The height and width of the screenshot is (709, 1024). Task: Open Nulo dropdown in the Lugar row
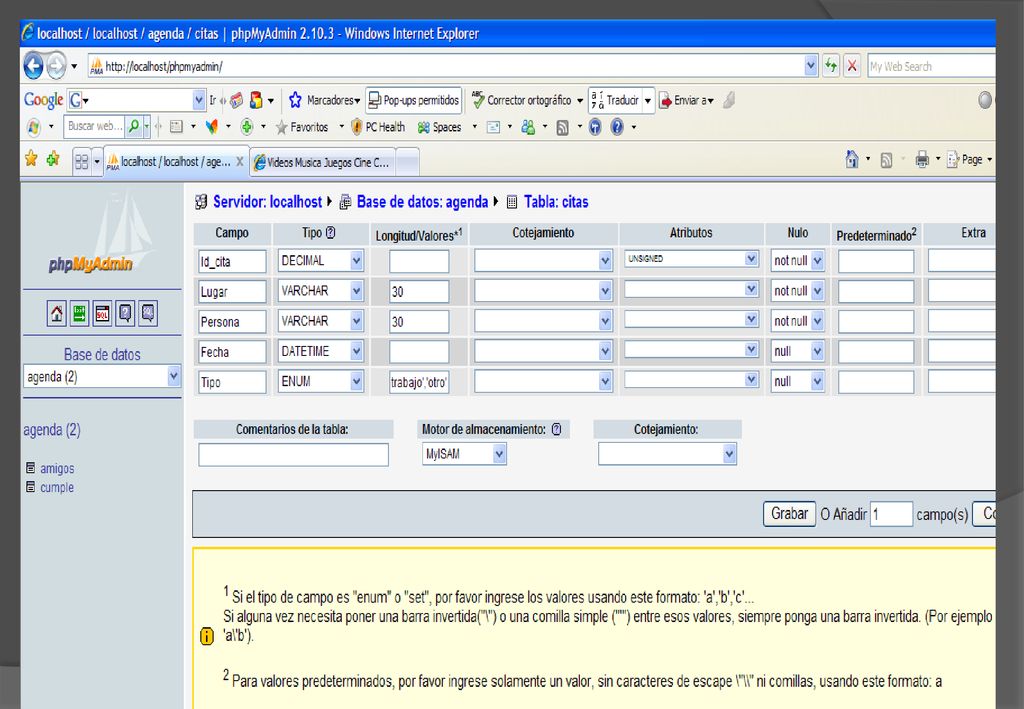[817, 291]
